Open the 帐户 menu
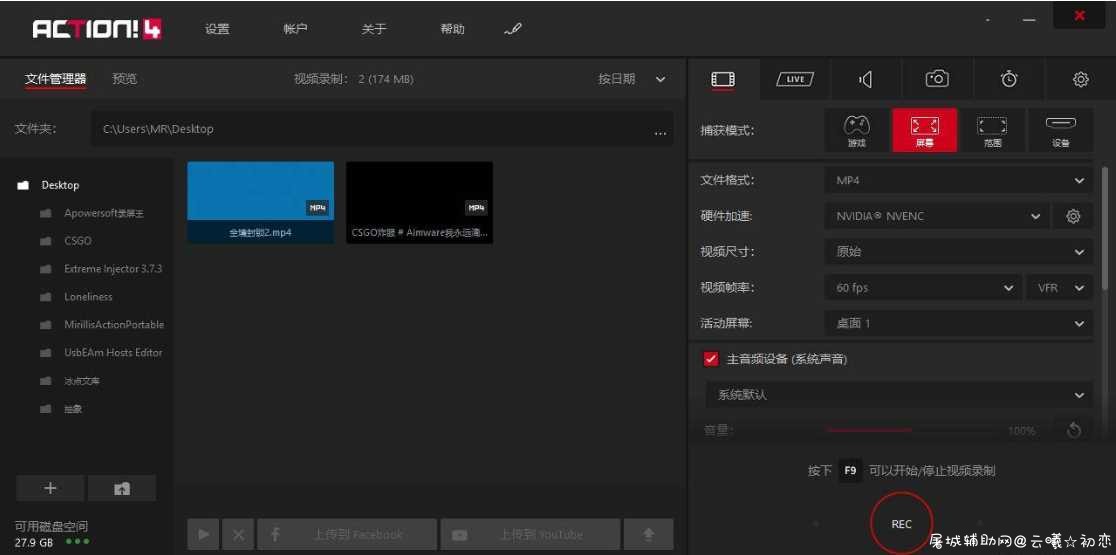Image resolution: width=1116 pixels, height=555 pixels. click(295, 29)
